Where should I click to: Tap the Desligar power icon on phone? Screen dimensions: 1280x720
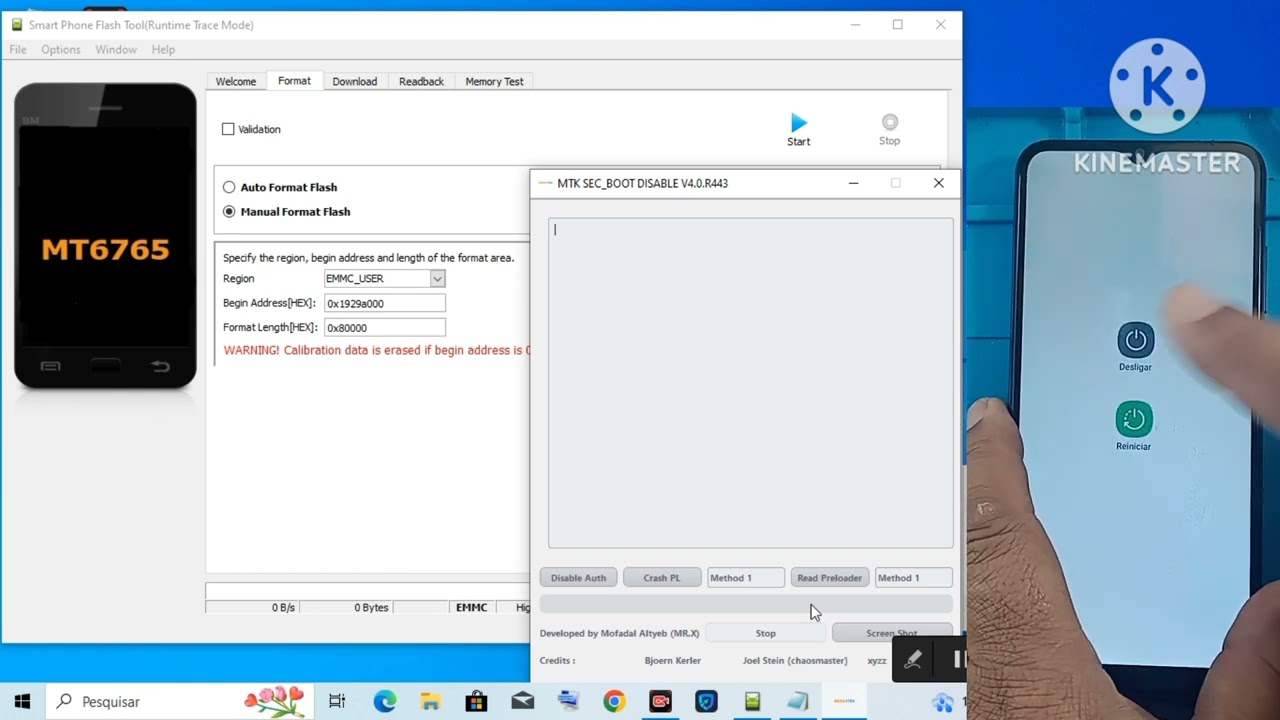[x=1135, y=341]
